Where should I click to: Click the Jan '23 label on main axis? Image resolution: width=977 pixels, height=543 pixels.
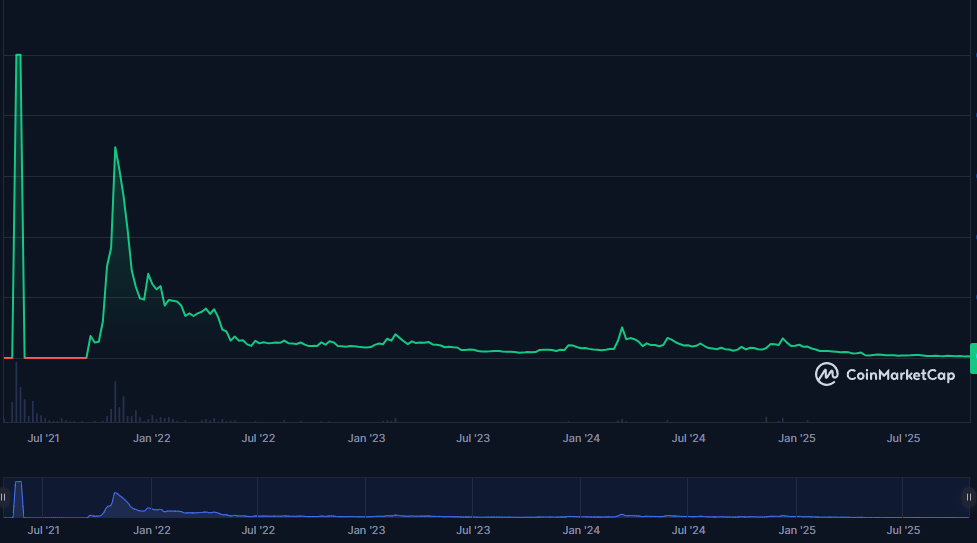[366, 438]
